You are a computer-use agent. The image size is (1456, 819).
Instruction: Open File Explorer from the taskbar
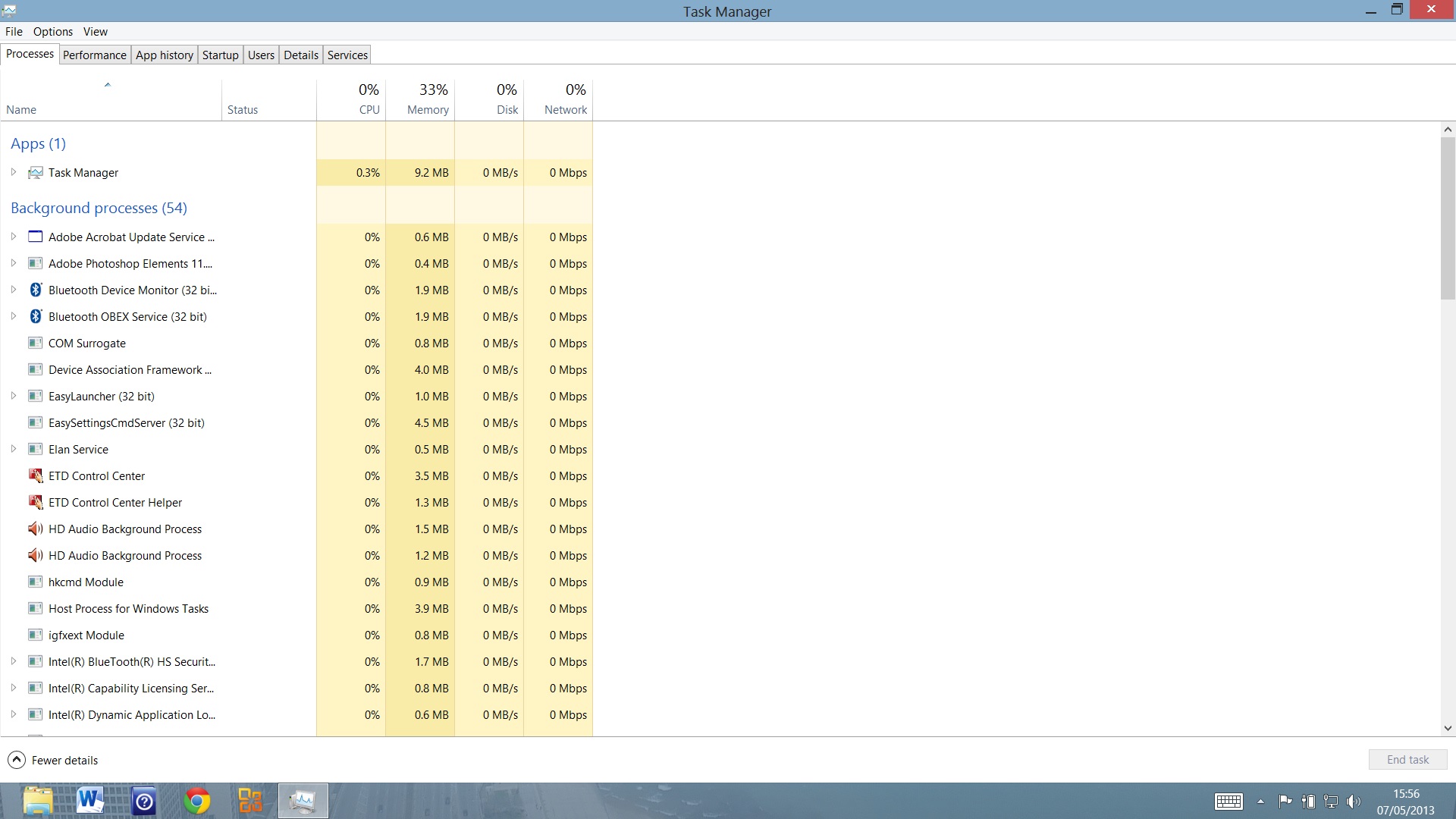(38, 801)
